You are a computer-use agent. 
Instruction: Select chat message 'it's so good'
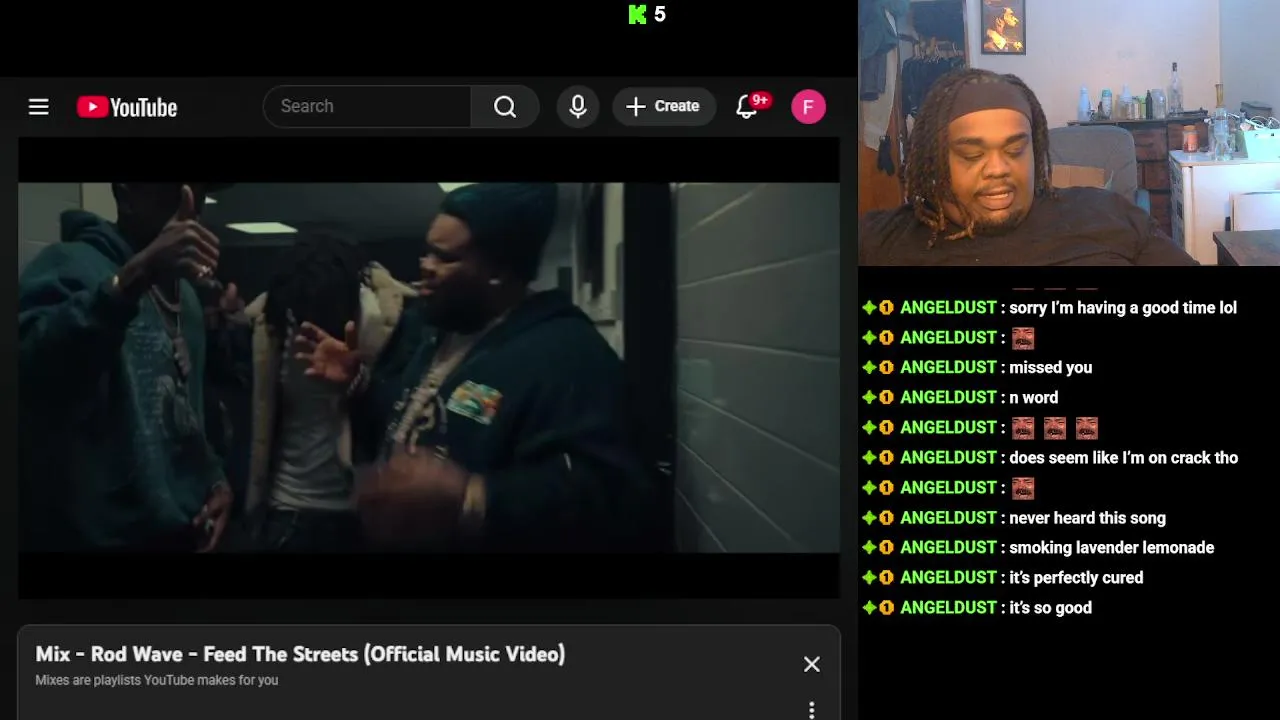pos(1051,608)
